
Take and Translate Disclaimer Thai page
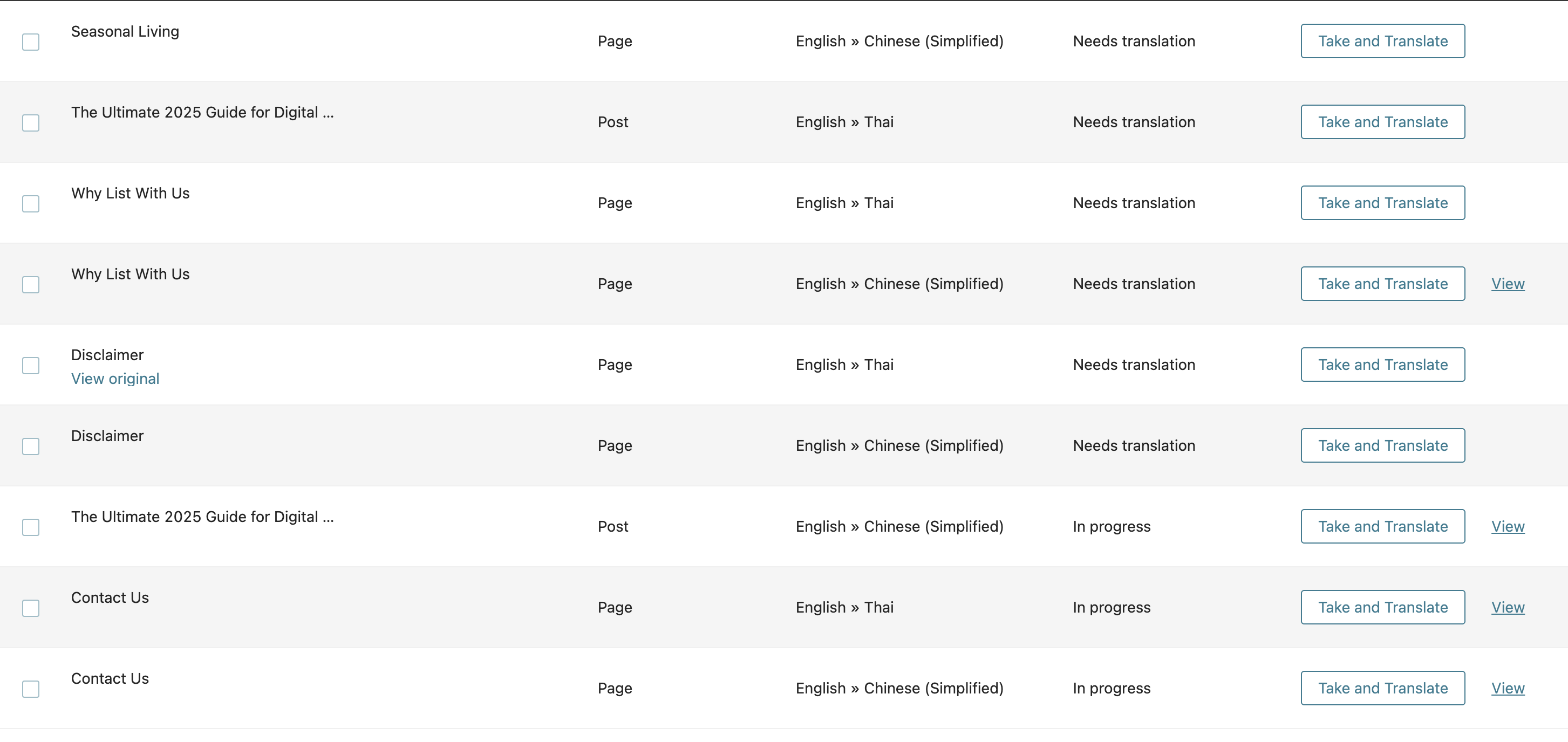[1383, 365]
